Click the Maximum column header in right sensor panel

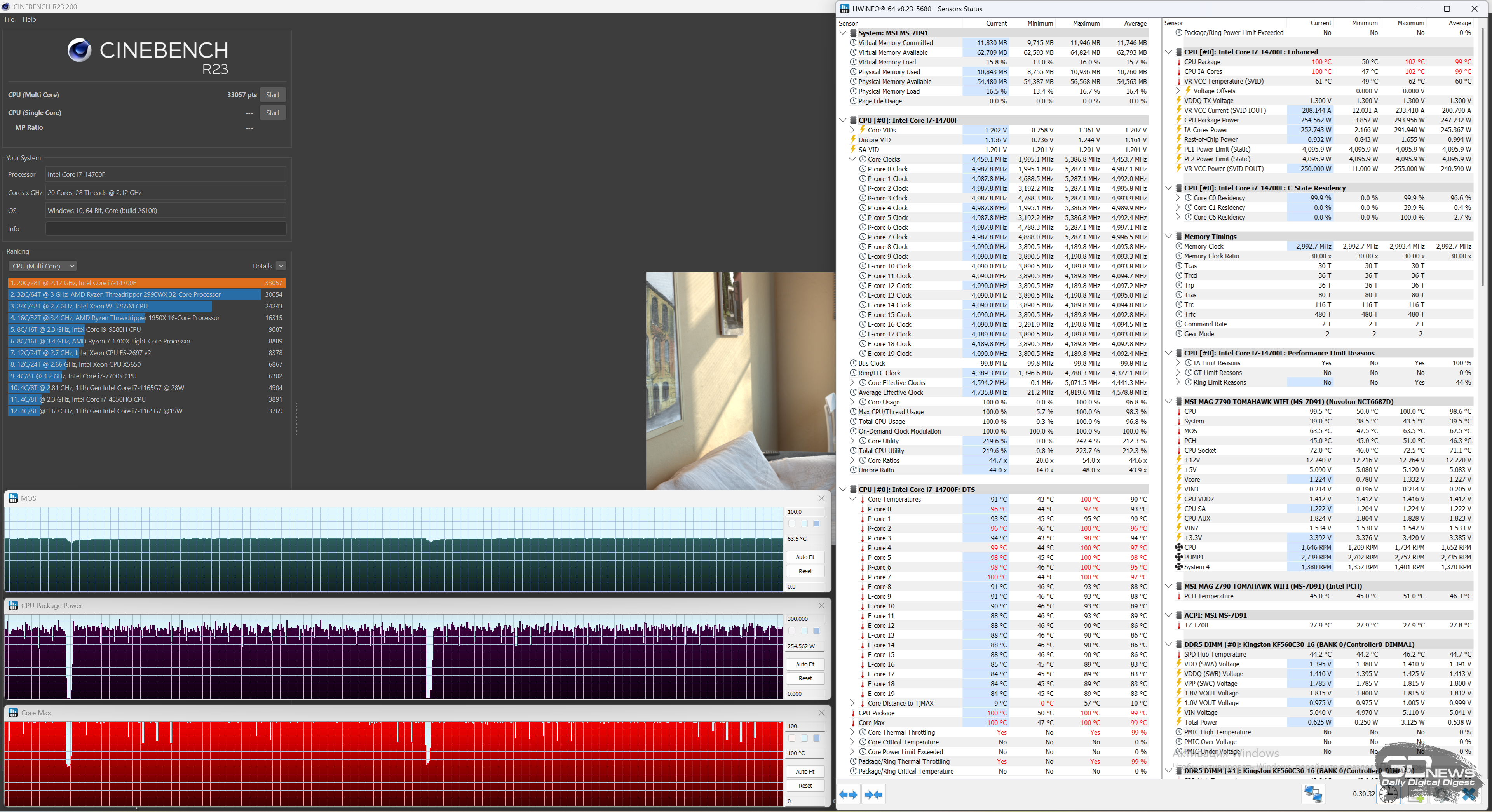click(x=1410, y=23)
